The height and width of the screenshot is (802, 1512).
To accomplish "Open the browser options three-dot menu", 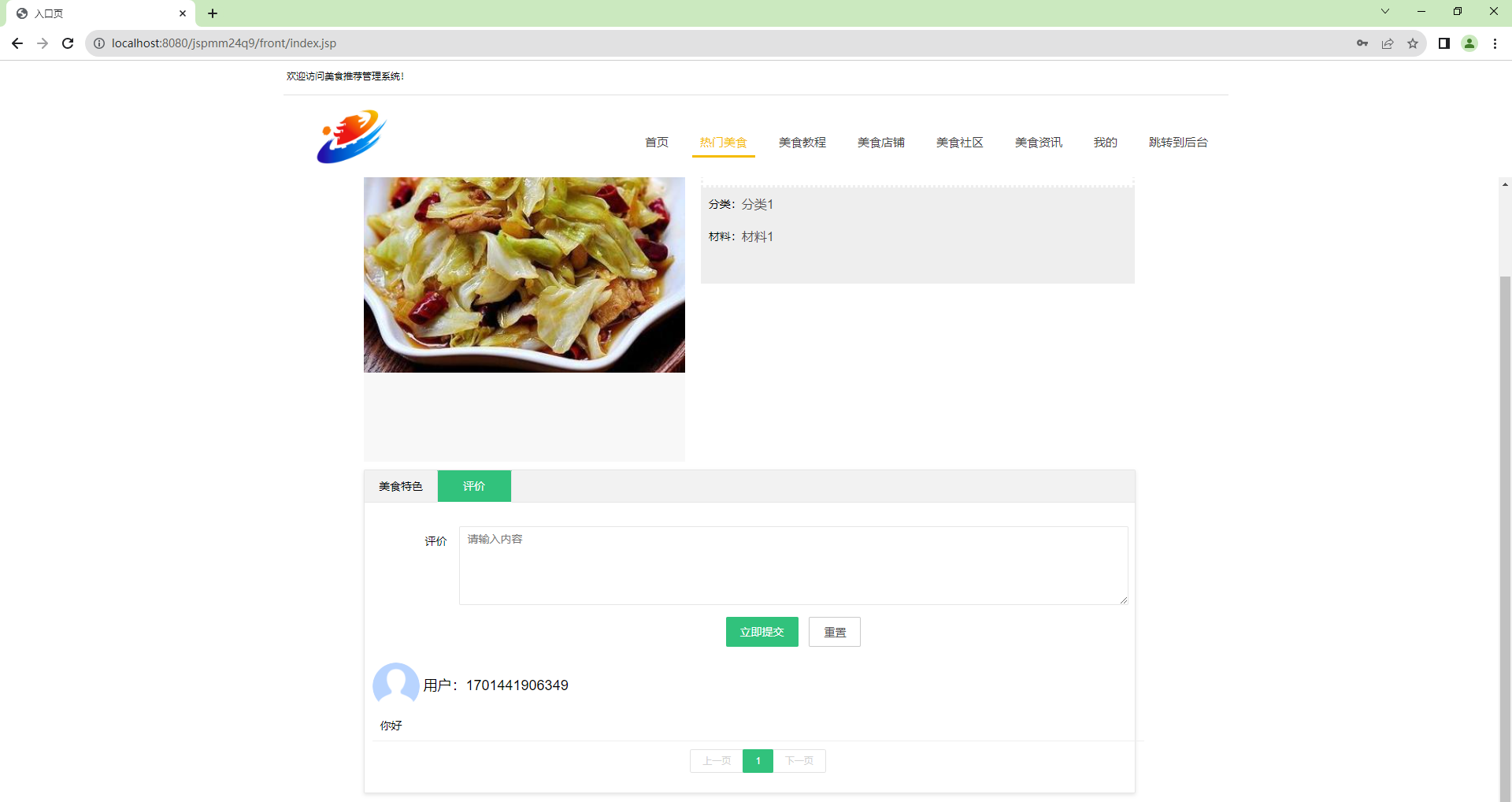I will (1495, 43).
